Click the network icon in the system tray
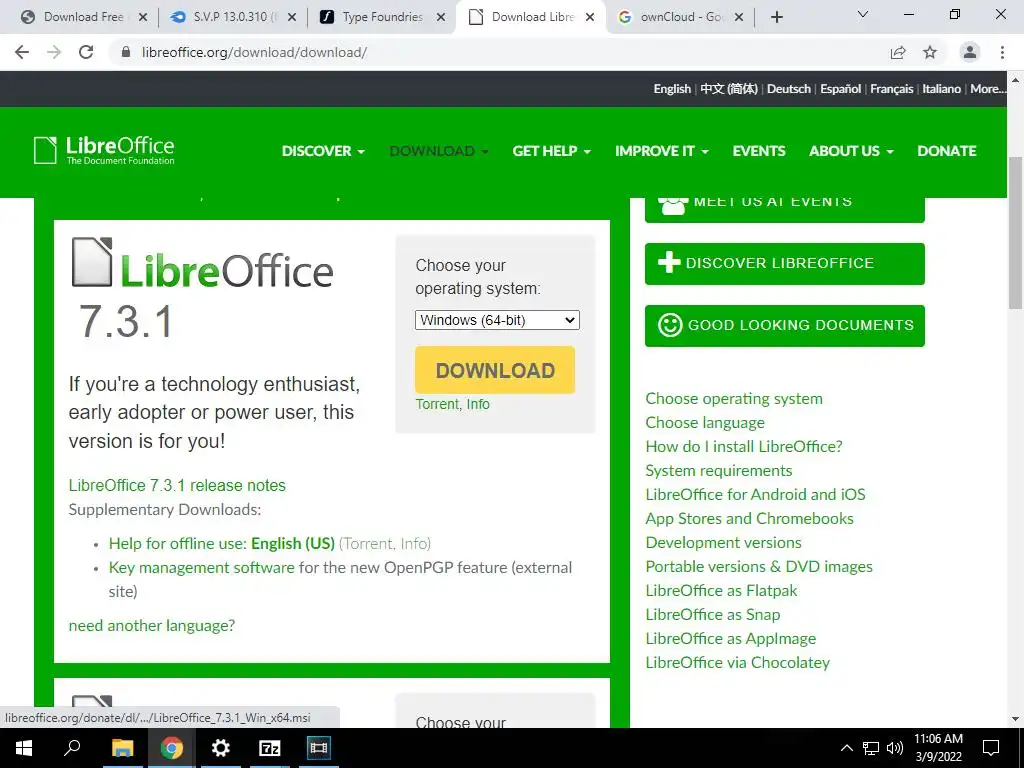This screenshot has width=1024, height=768. click(x=871, y=748)
